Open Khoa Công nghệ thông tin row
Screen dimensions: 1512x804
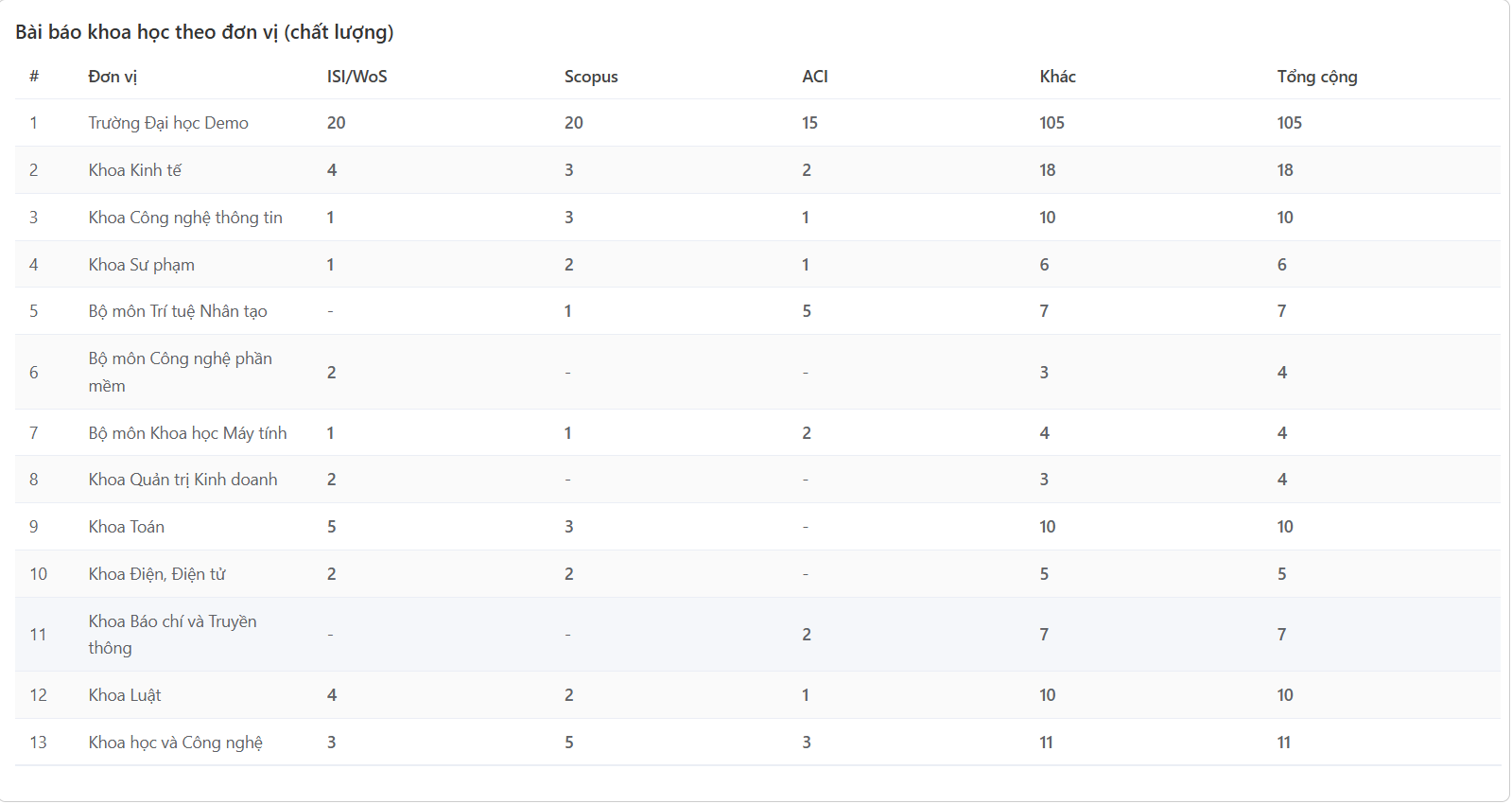(185, 218)
